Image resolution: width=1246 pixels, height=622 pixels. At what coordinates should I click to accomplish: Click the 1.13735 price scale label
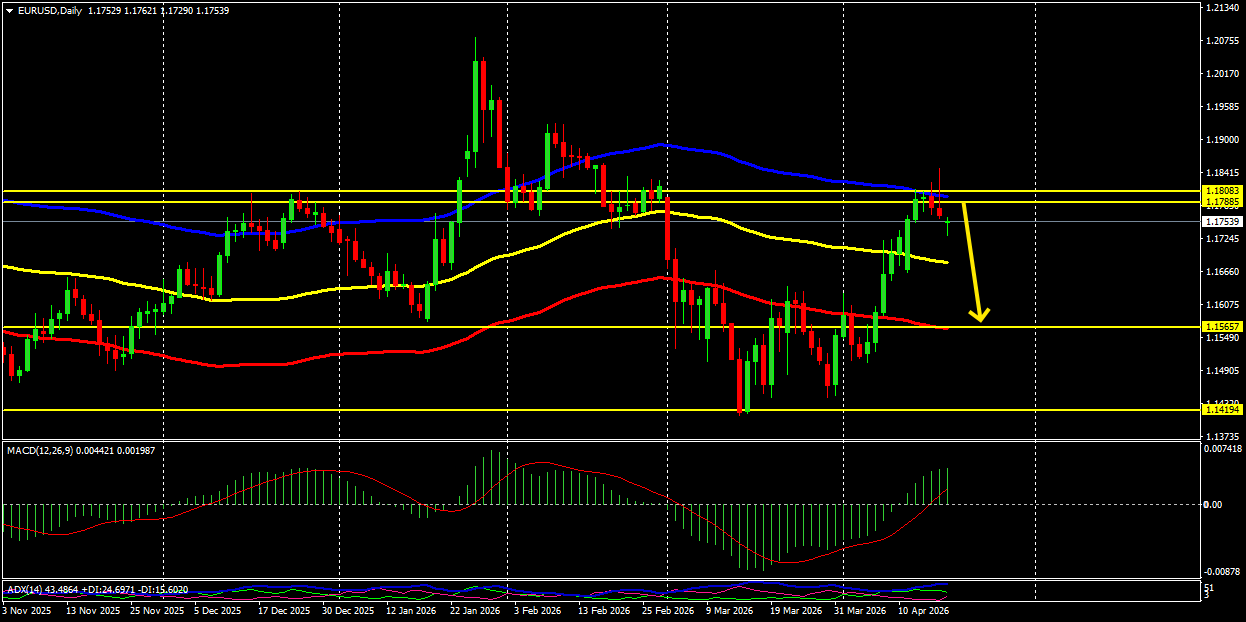[1224, 437]
